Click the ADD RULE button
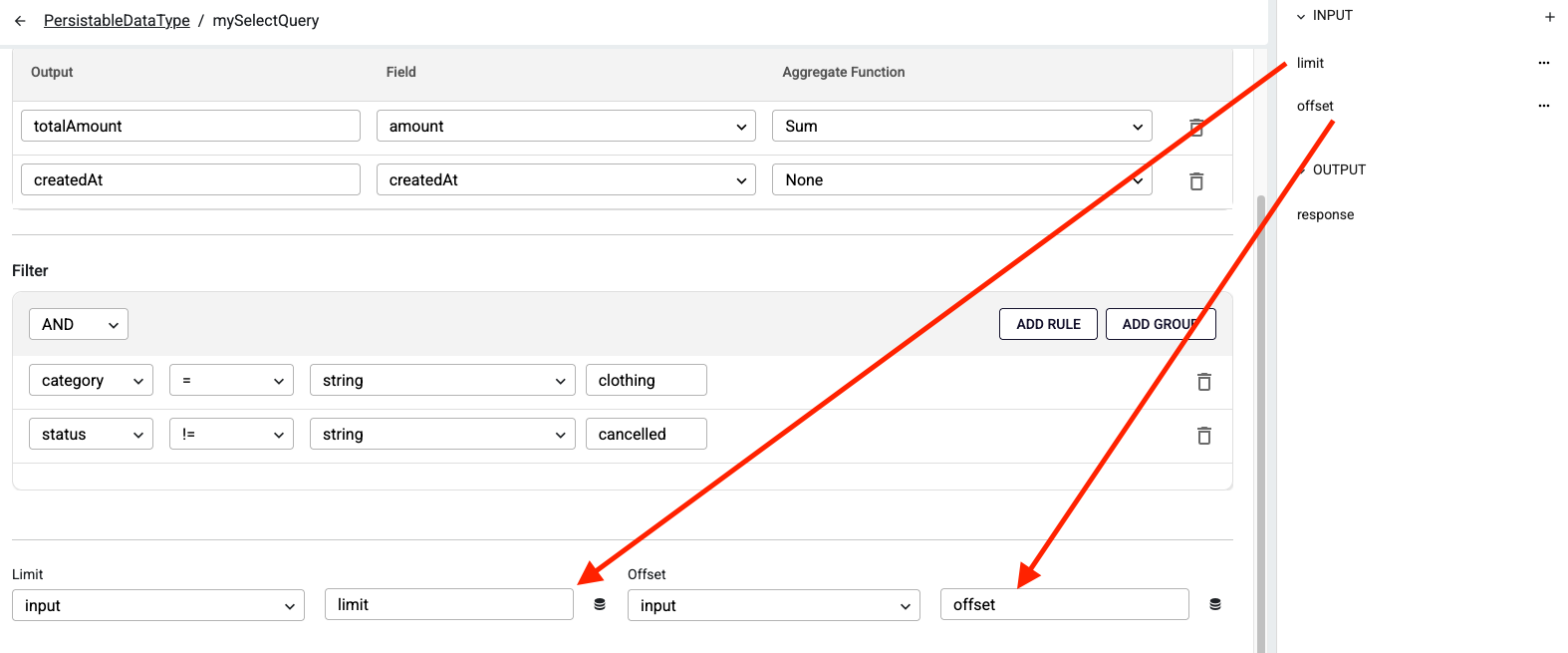Image resolution: width=1568 pixels, height=653 pixels. coord(1048,324)
